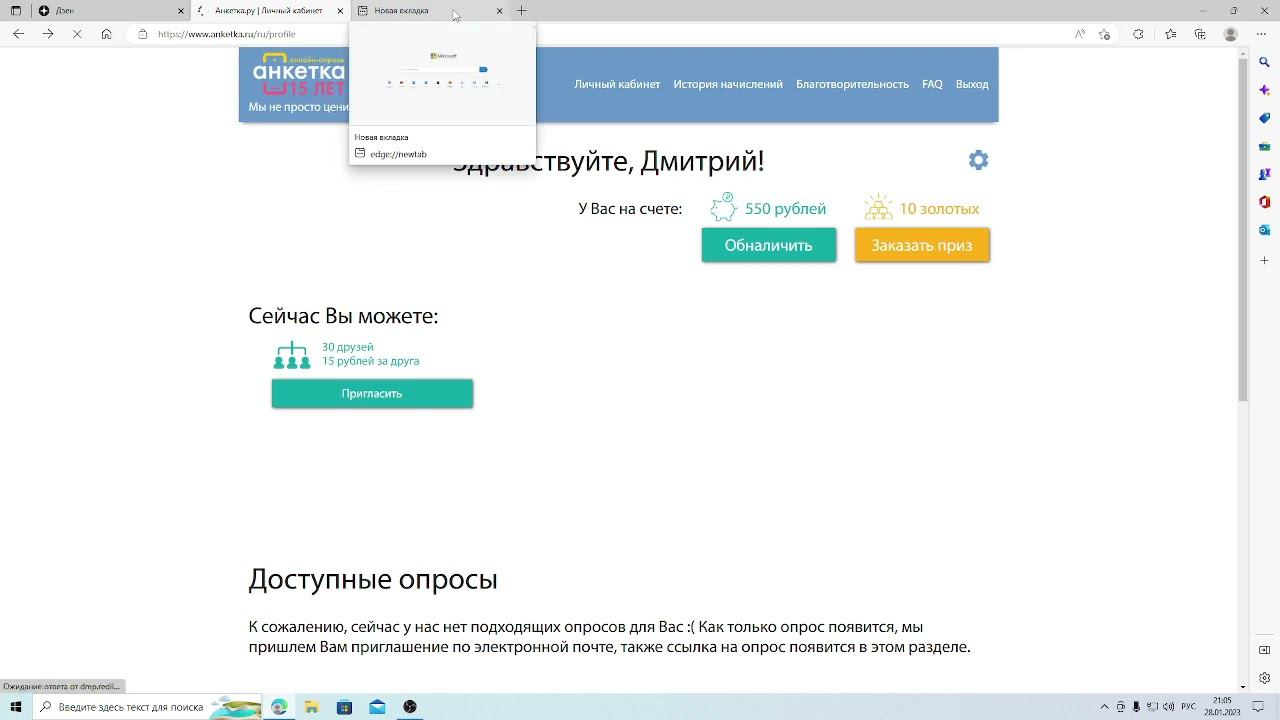Open История начислений in the site menu
This screenshot has width=1280, height=720.
point(728,84)
